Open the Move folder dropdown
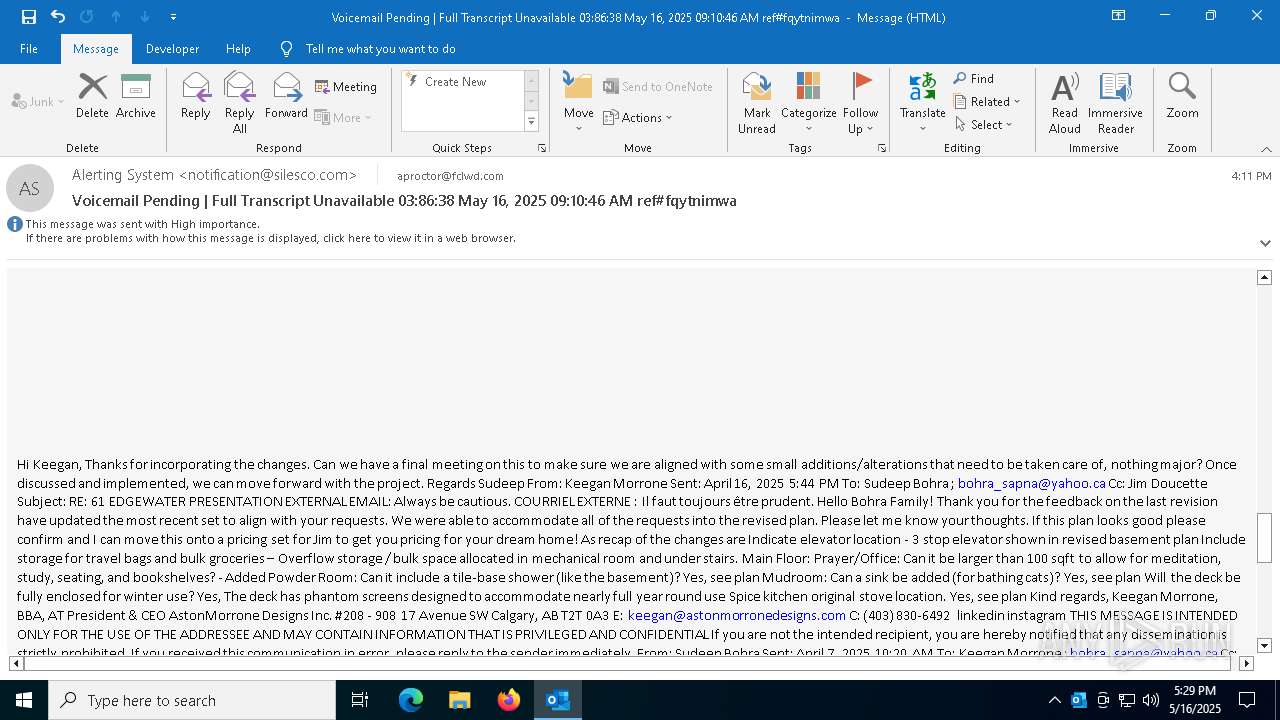The height and width of the screenshot is (720, 1280). (579, 103)
